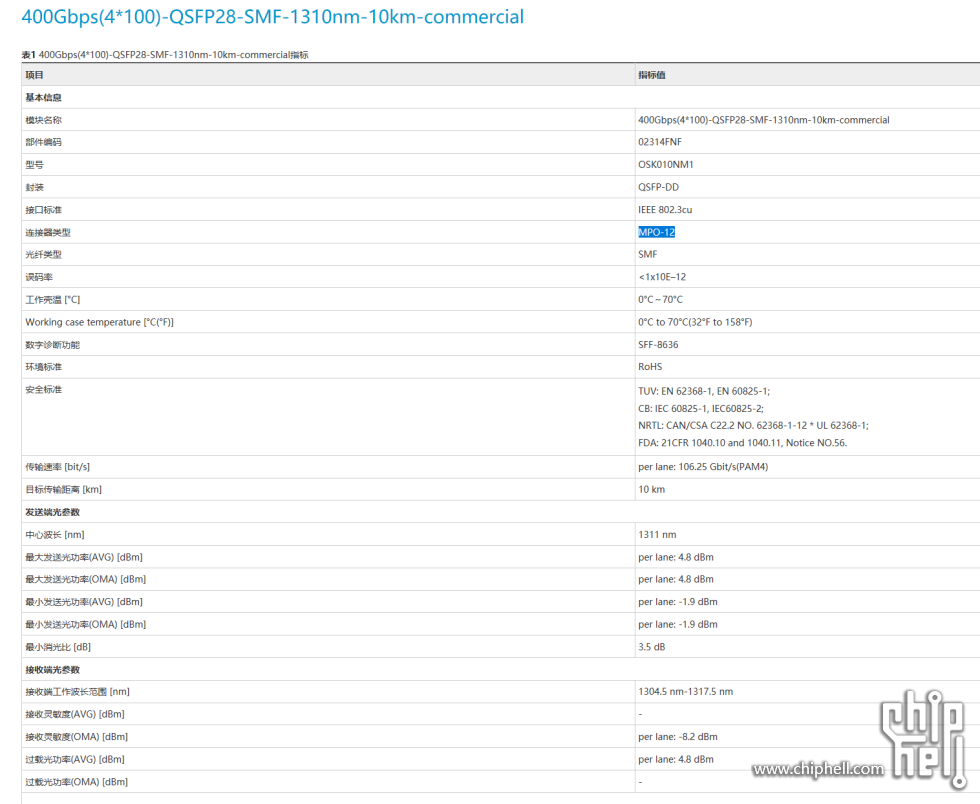
Task: Click the 基本信息 section row
Action: tap(500, 98)
